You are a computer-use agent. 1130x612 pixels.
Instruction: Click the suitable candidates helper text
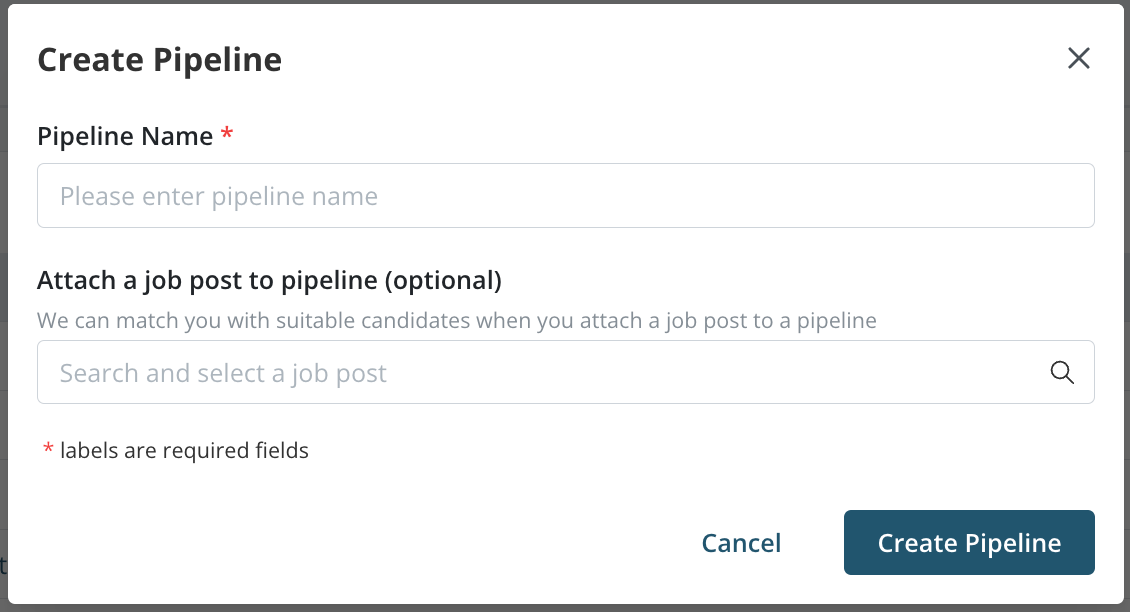click(x=456, y=321)
